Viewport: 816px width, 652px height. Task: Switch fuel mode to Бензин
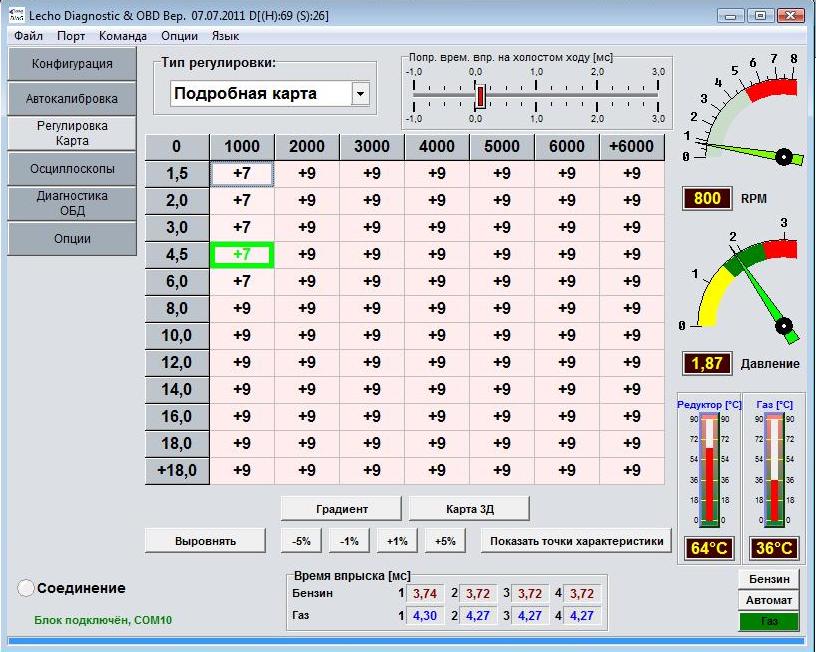(x=769, y=579)
